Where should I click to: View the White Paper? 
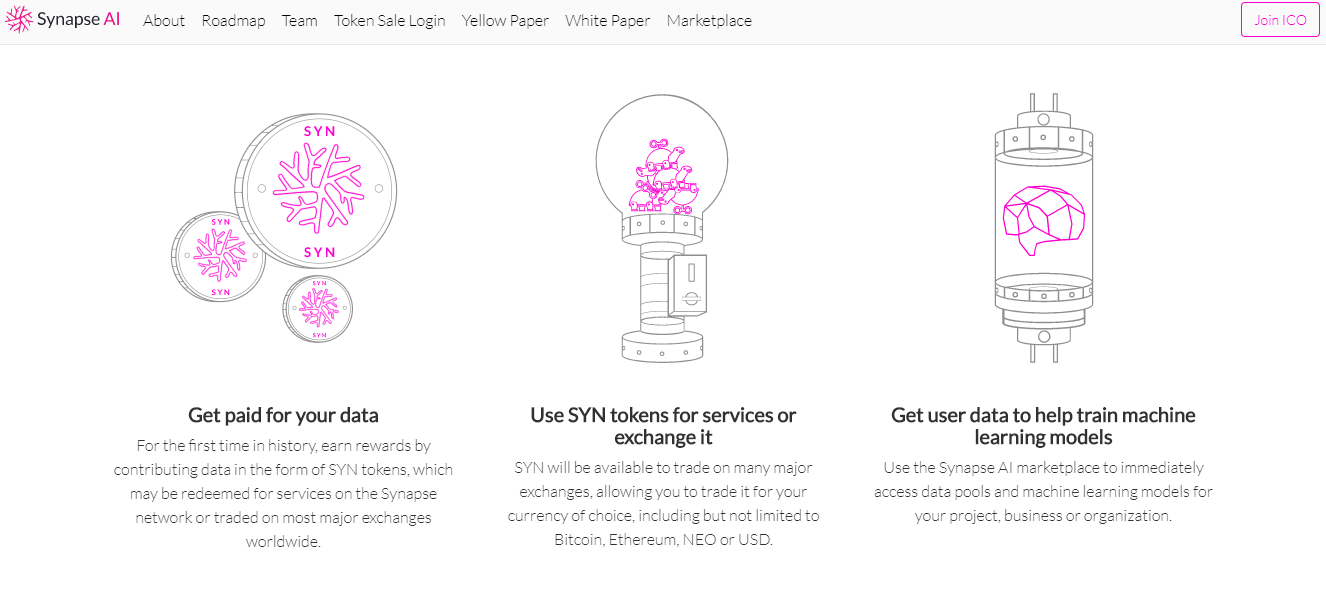pyautogui.click(x=607, y=20)
